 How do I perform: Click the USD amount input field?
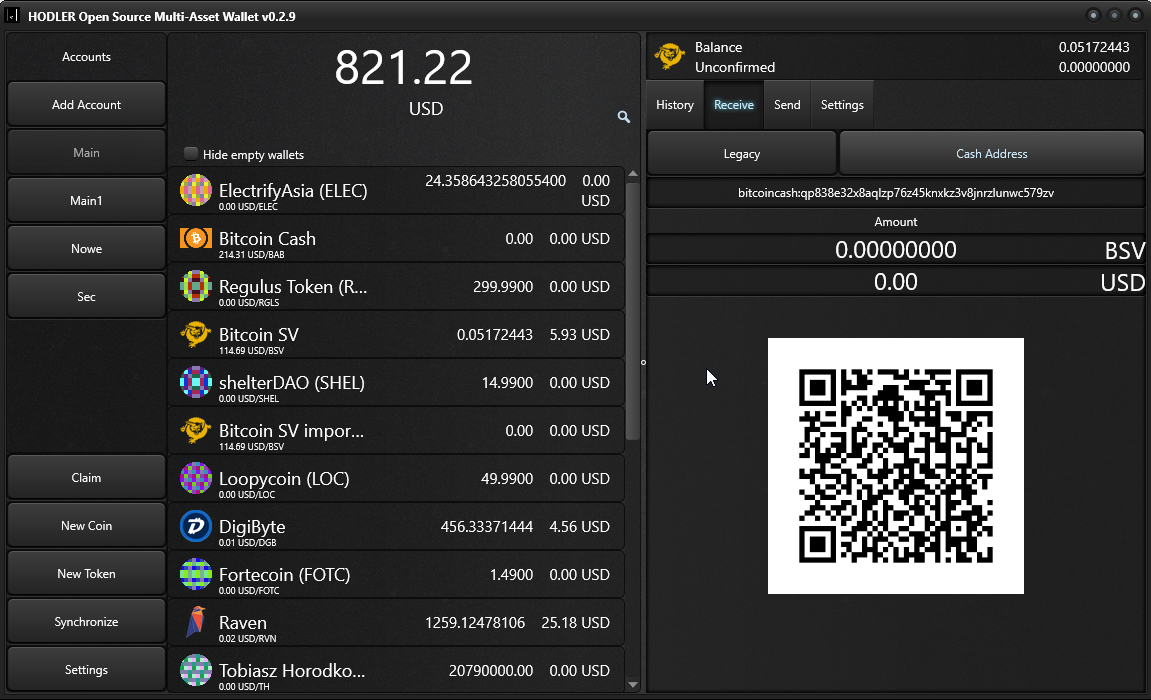click(x=896, y=282)
